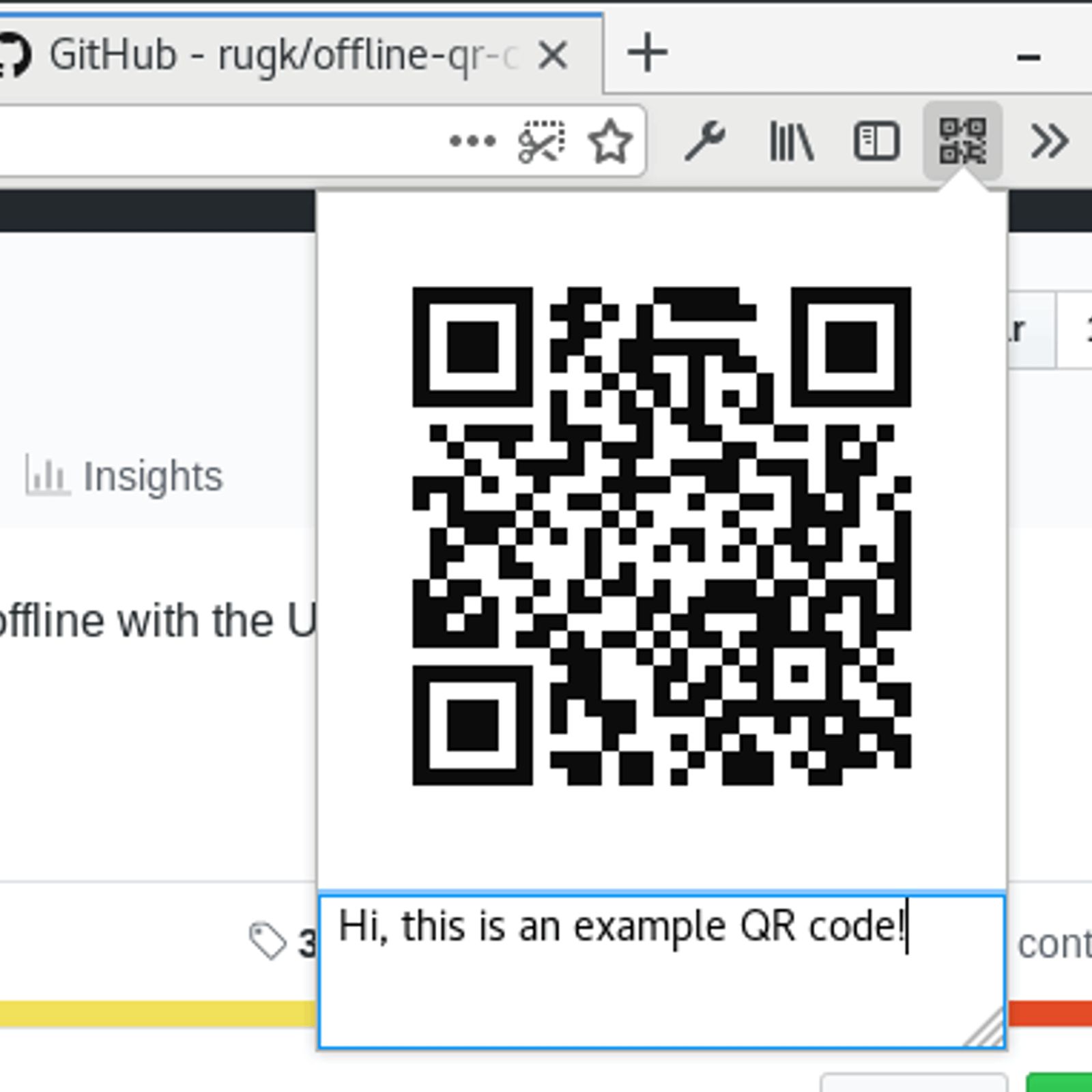Click the wrench developer tools icon
Screen dimensions: 1092x1092
coord(705,141)
